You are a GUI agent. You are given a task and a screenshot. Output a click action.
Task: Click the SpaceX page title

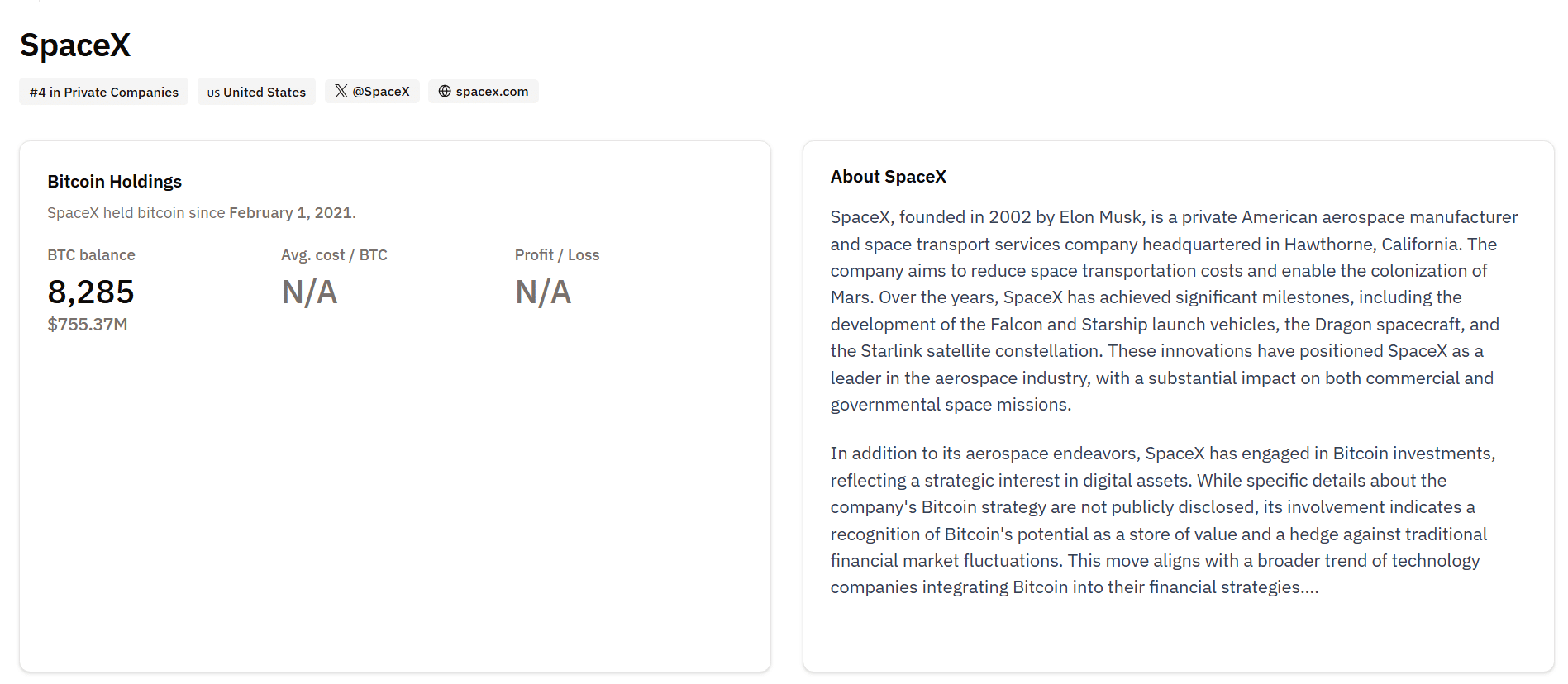(74, 45)
